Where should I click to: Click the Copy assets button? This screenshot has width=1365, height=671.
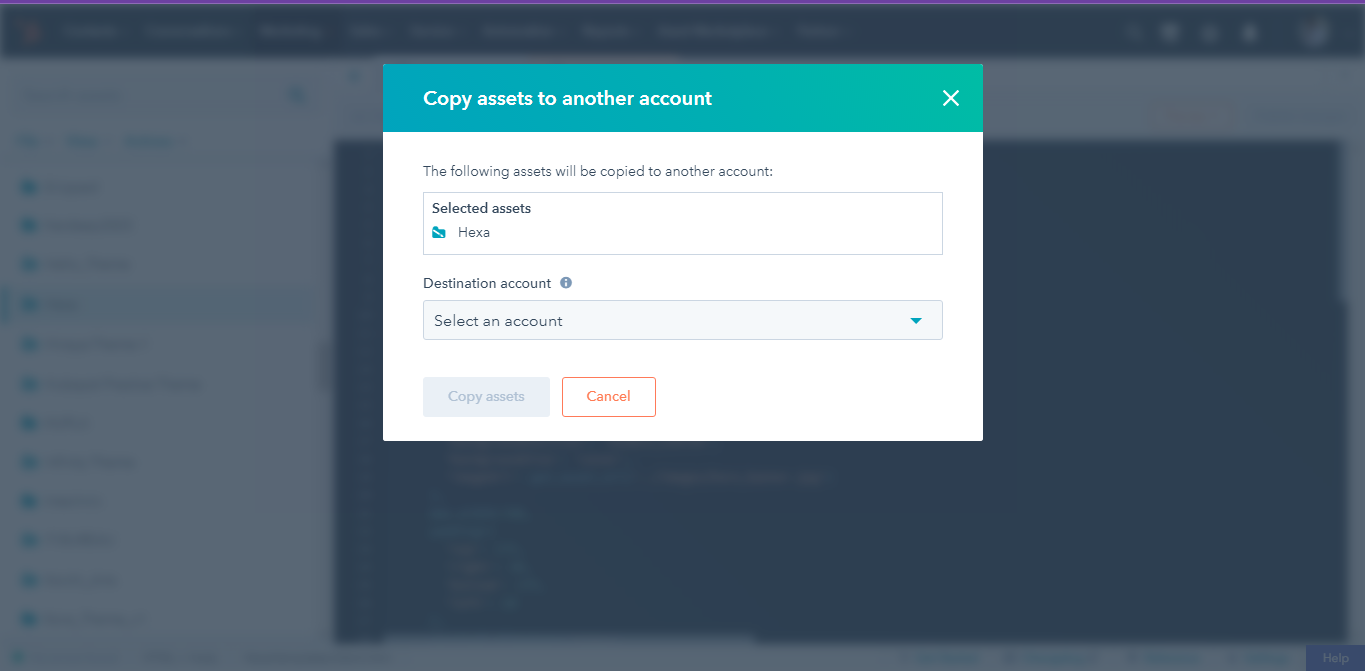(x=486, y=397)
